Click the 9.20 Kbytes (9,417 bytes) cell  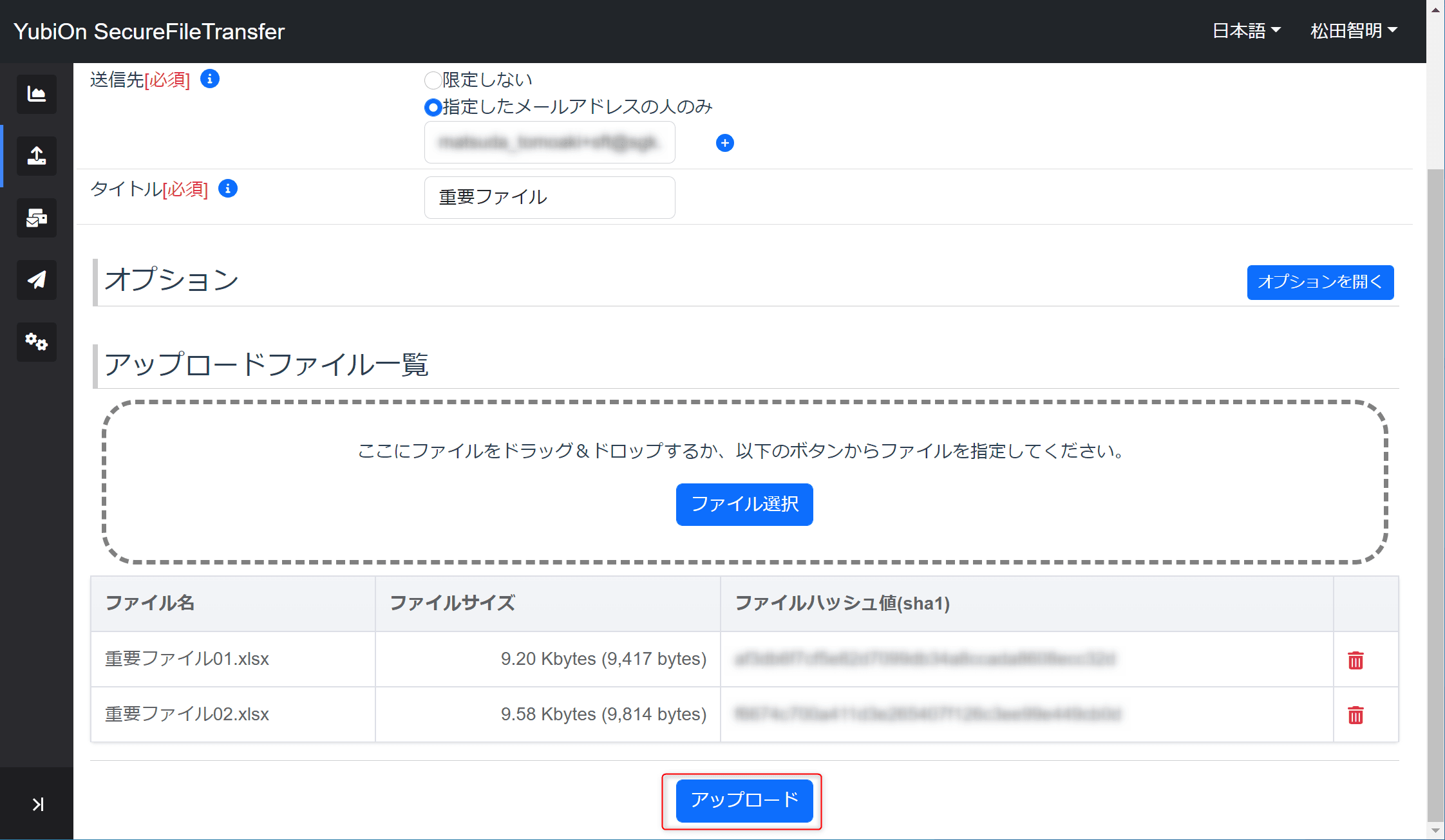548,659
